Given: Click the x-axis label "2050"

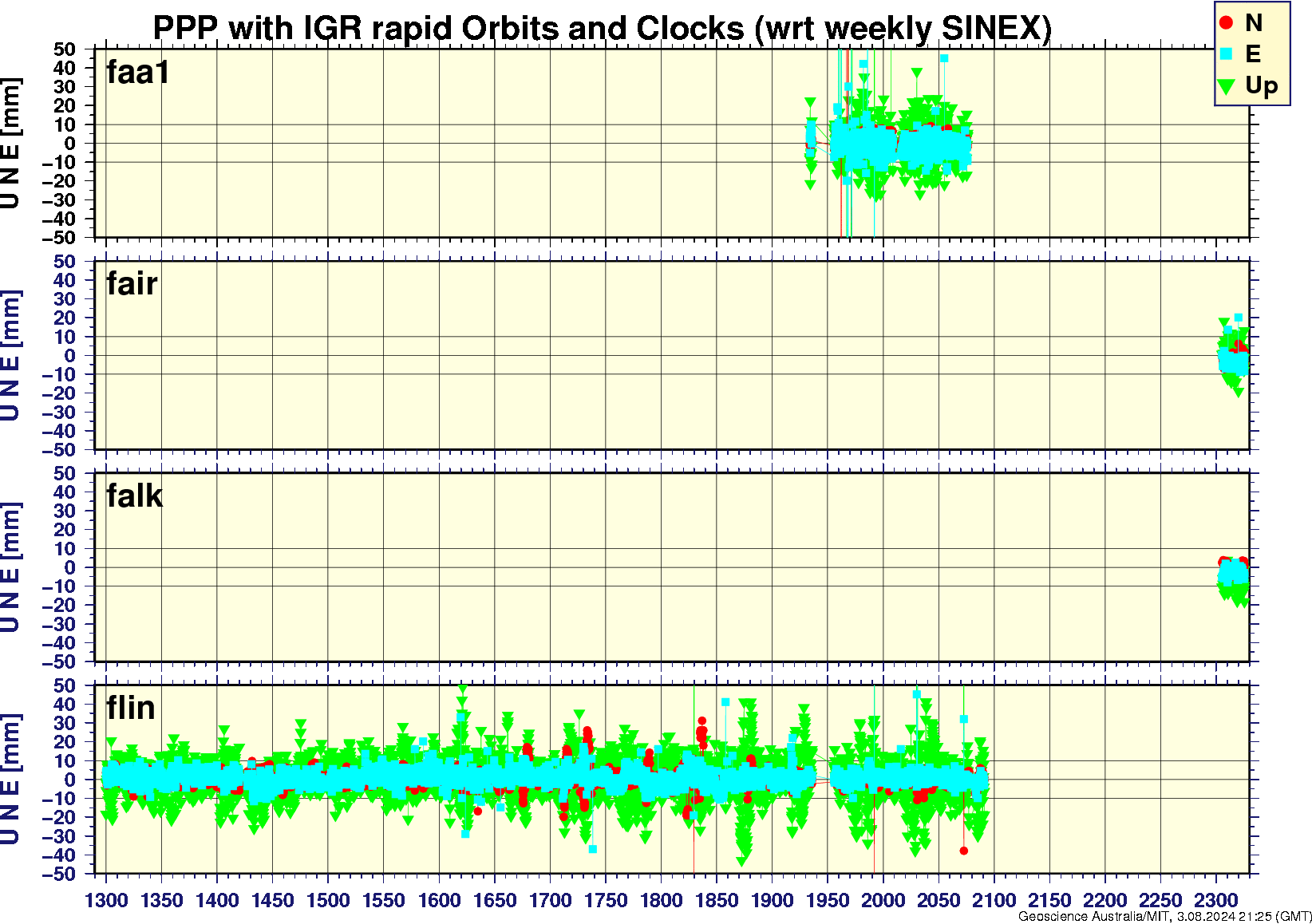Looking at the screenshot, I should pyautogui.click(x=939, y=900).
